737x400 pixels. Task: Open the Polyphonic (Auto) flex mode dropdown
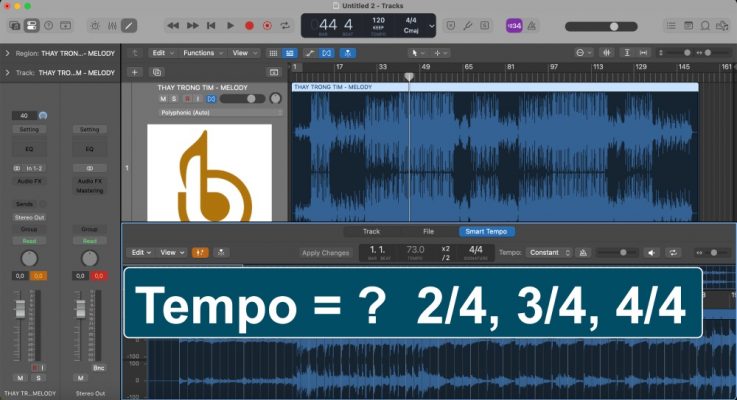[x=221, y=113]
